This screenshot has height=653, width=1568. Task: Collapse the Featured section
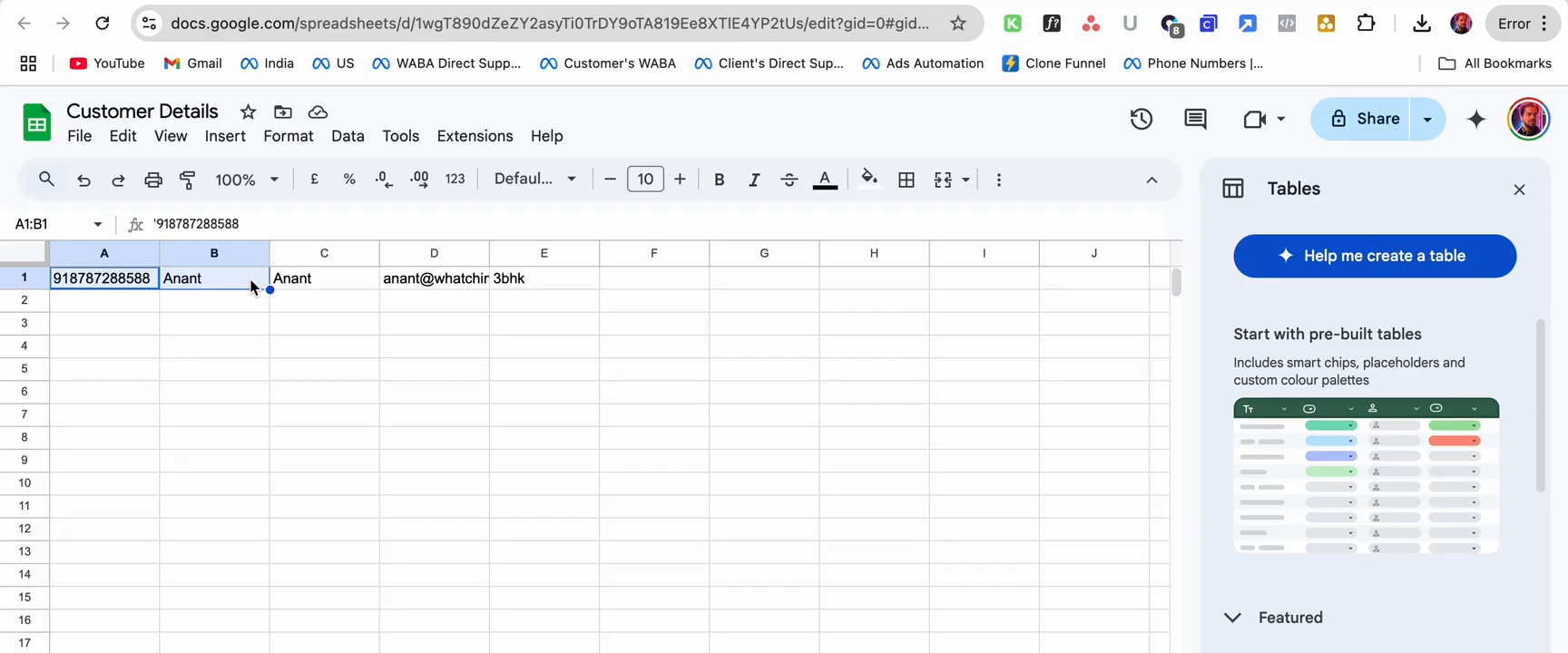1232,618
